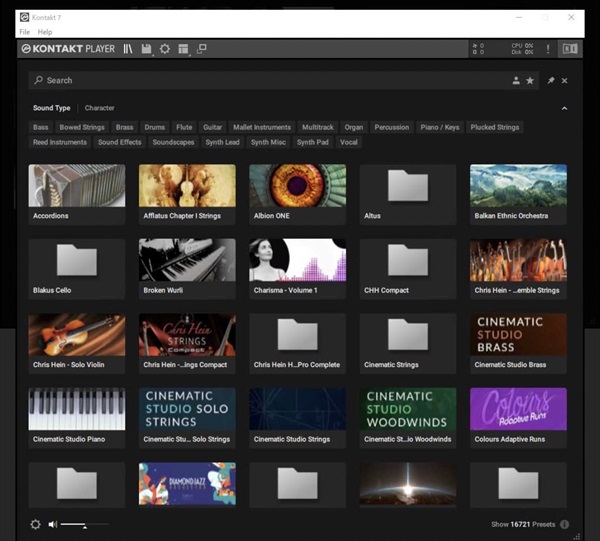This screenshot has width=600, height=541.
Task: Select the Percussion tag
Action: coord(391,127)
